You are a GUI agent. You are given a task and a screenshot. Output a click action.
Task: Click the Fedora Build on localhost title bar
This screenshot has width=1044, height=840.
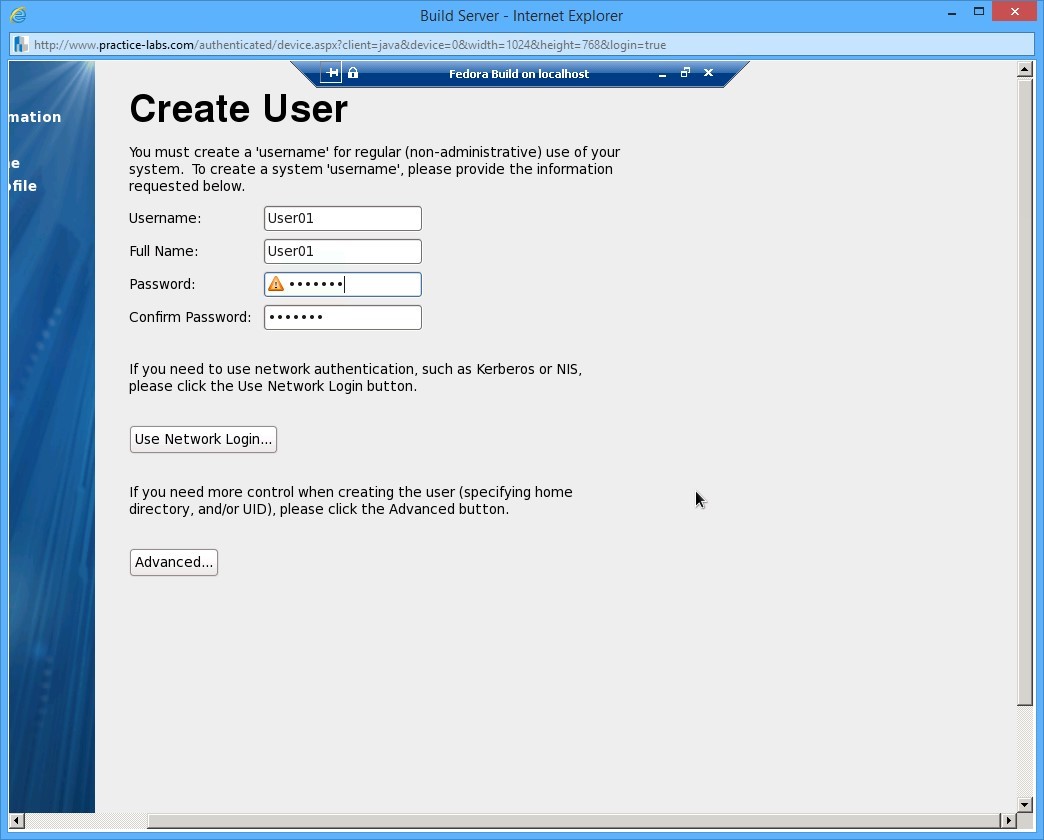tap(519, 73)
